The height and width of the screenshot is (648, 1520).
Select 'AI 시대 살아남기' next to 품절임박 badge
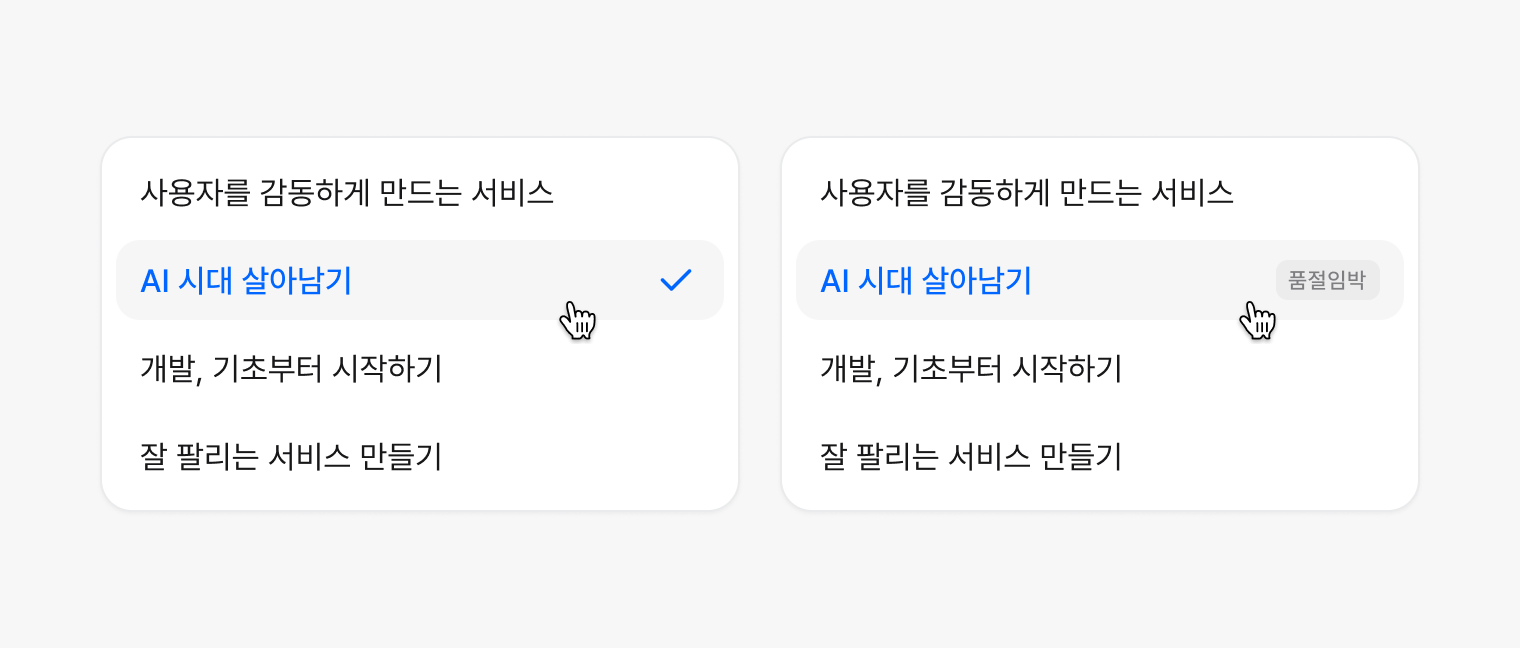pos(926,282)
